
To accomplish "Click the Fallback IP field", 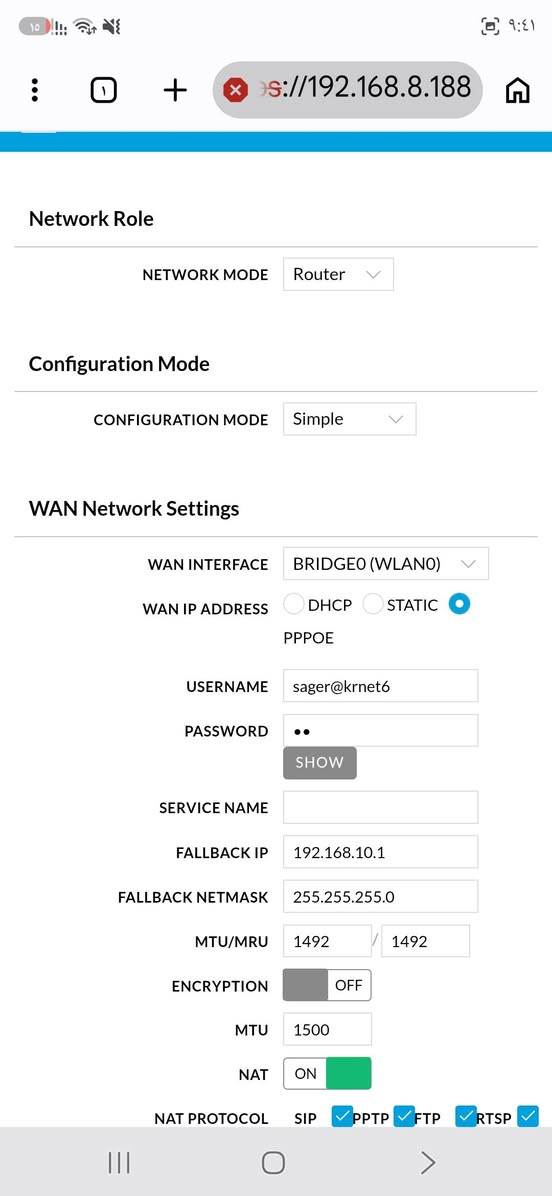I will (380, 852).
